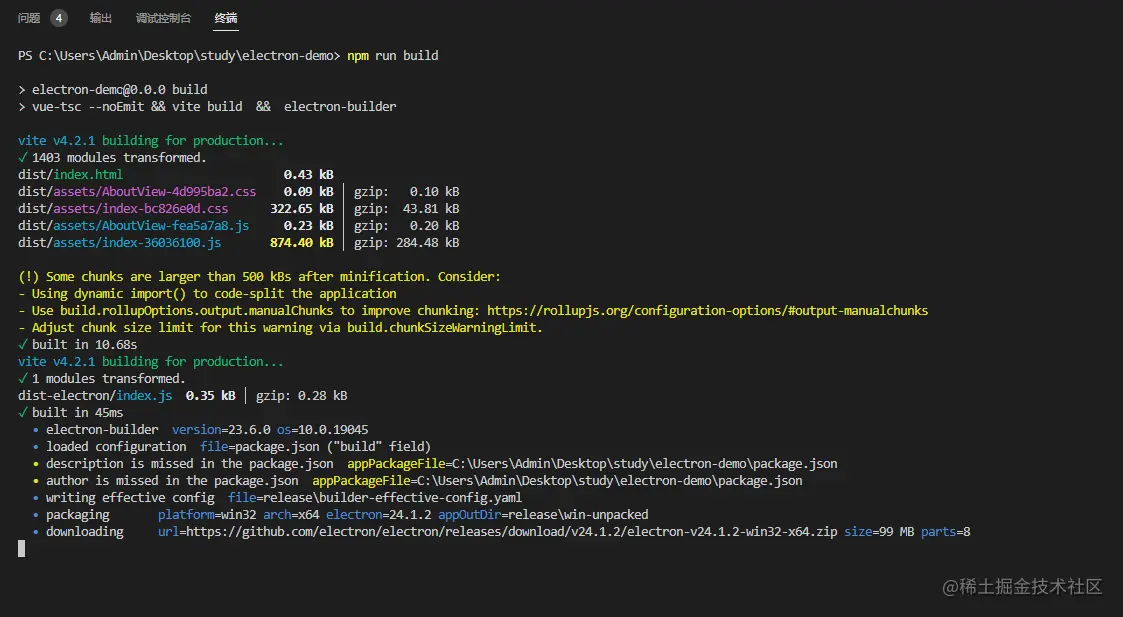This screenshot has width=1123, height=617.
Task: Open the rollupjs.org manualchunks documentation link
Action: pos(708,311)
